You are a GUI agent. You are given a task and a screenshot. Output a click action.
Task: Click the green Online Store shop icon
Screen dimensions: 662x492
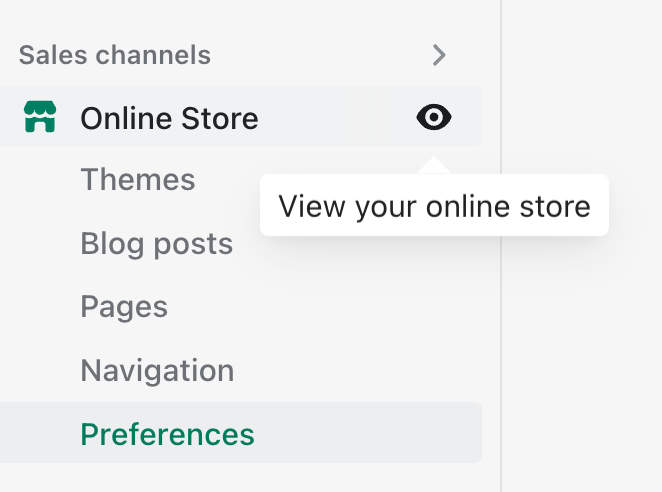40,117
